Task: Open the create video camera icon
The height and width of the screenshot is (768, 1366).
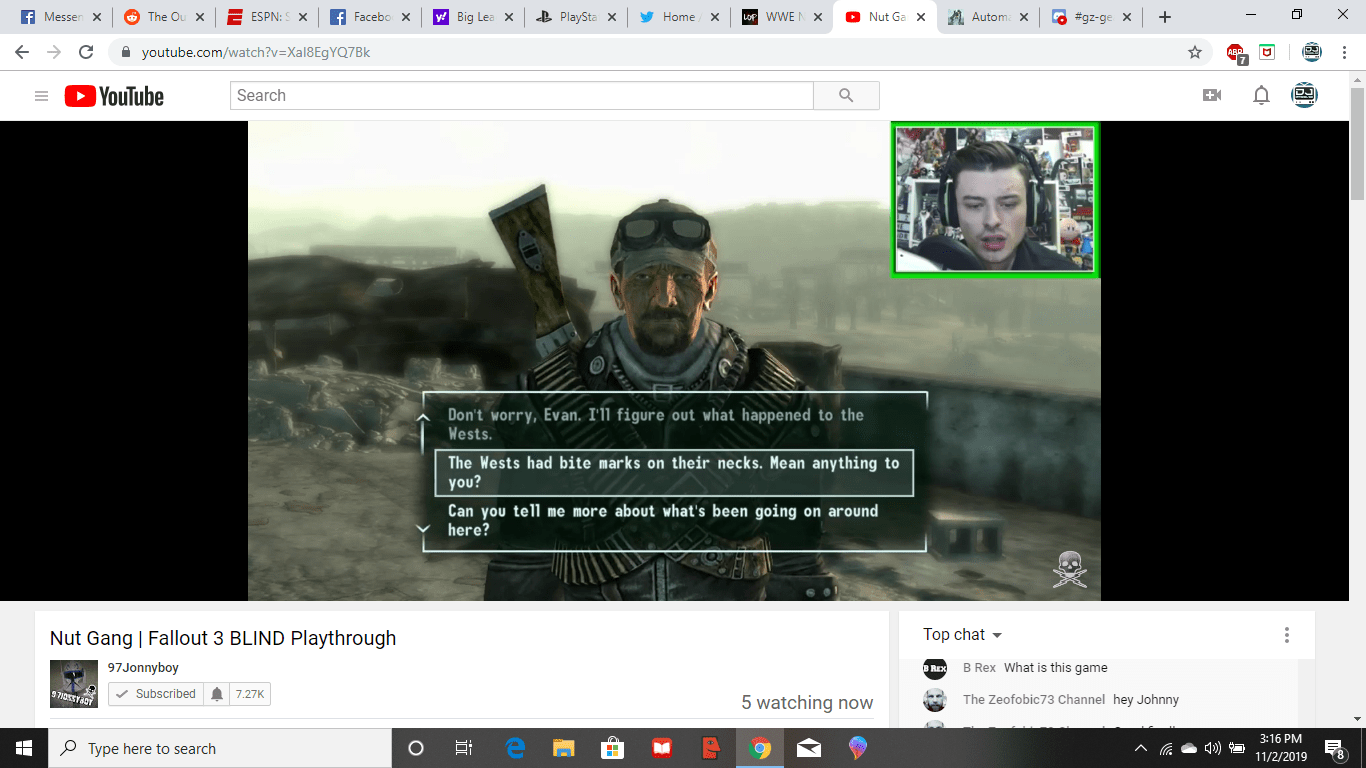Action: [1212, 96]
